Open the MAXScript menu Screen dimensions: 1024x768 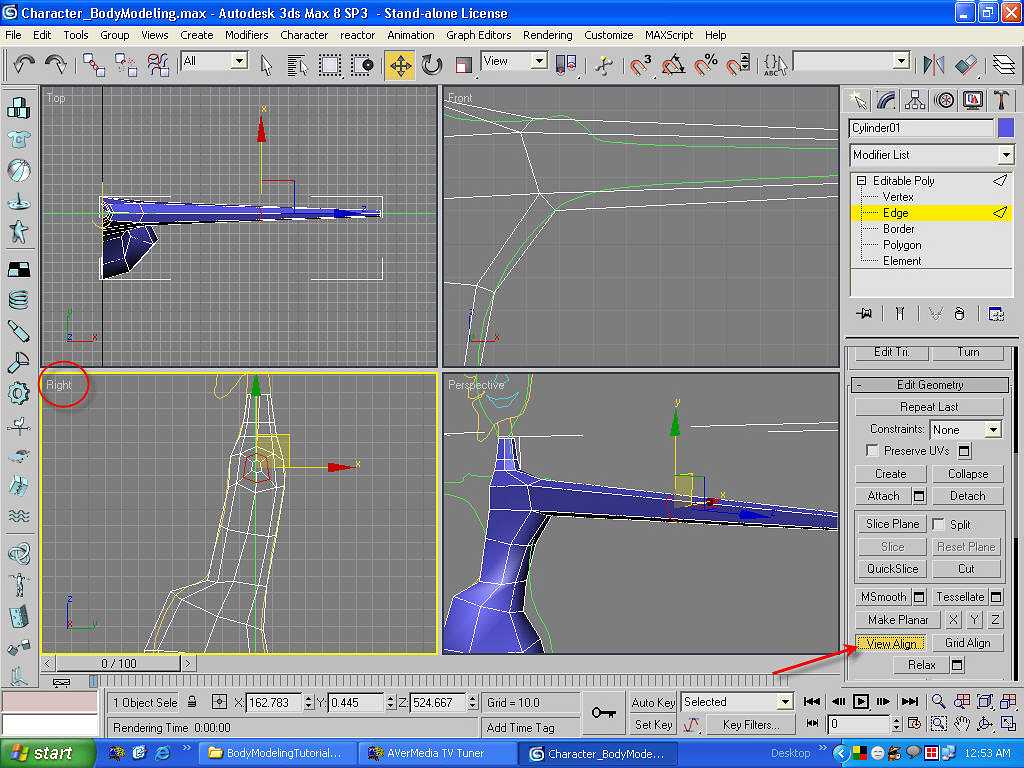[668, 35]
